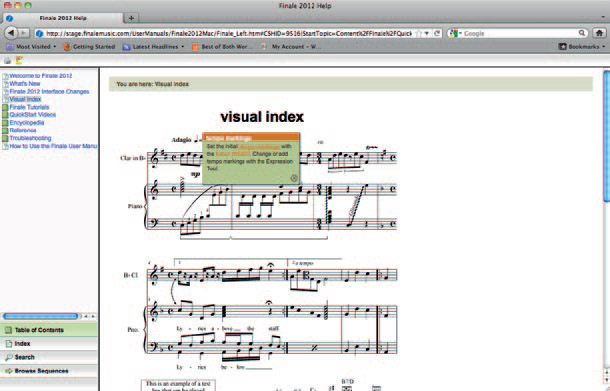Reload the page with the refresh icon
This screenshot has height=391, width=610.
coord(437,33)
